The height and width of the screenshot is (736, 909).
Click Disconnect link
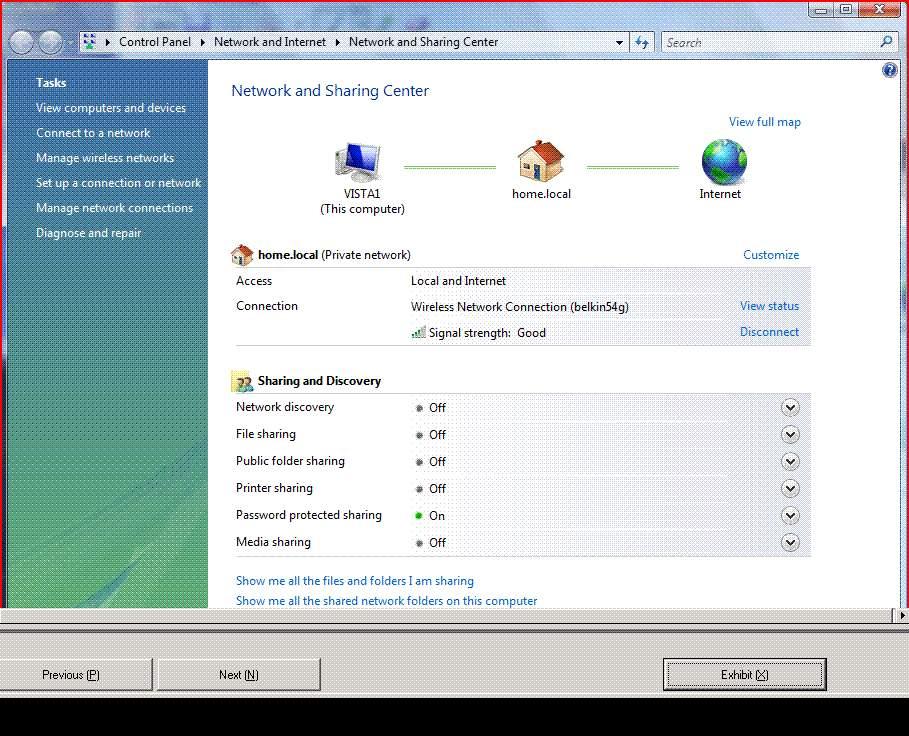pyautogui.click(x=769, y=332)
